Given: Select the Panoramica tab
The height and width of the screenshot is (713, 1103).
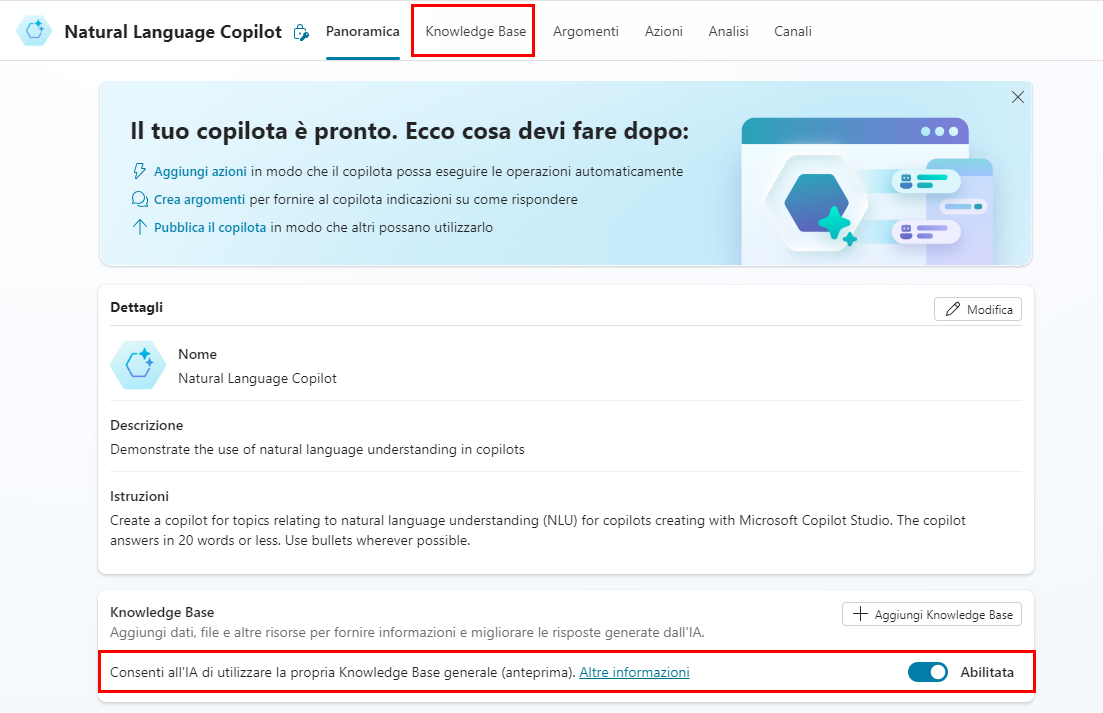Looking at the screenshot, I should pyautogui.click(x=362, y=31).
